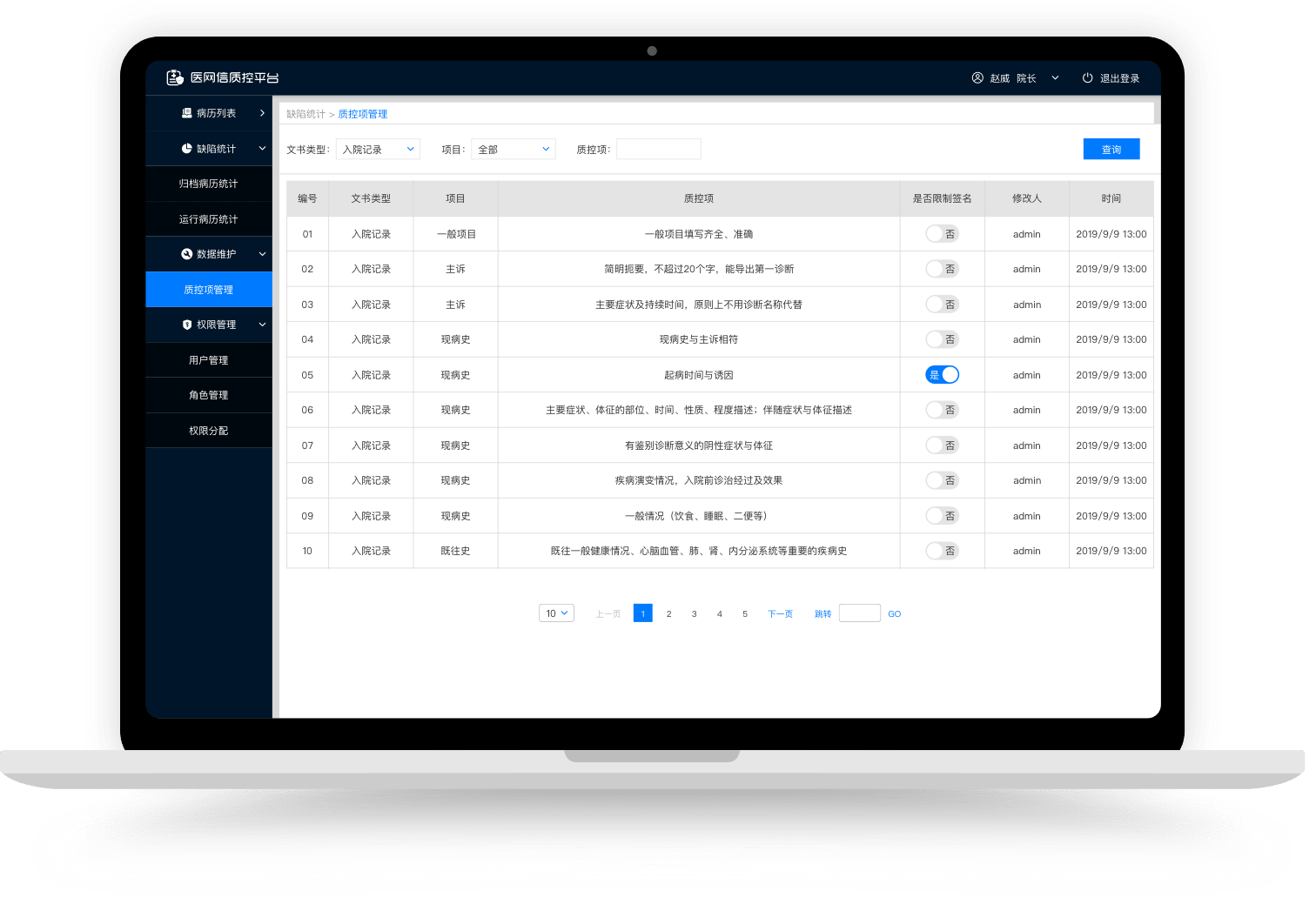
Task: Click 退出登录 to log out
Action: coord(1119,78)
